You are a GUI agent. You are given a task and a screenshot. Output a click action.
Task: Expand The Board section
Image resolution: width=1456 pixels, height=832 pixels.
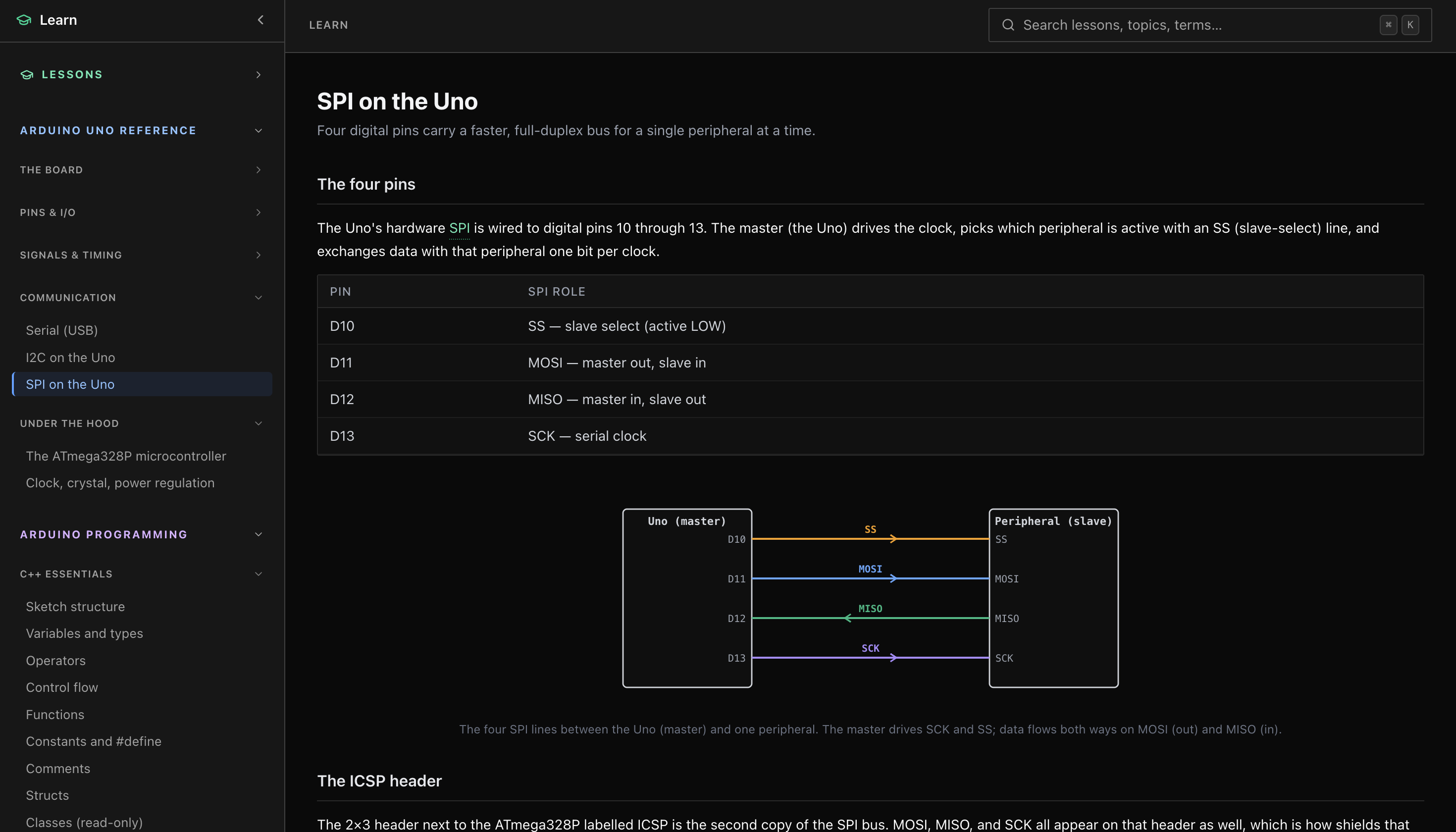[259, 170]
